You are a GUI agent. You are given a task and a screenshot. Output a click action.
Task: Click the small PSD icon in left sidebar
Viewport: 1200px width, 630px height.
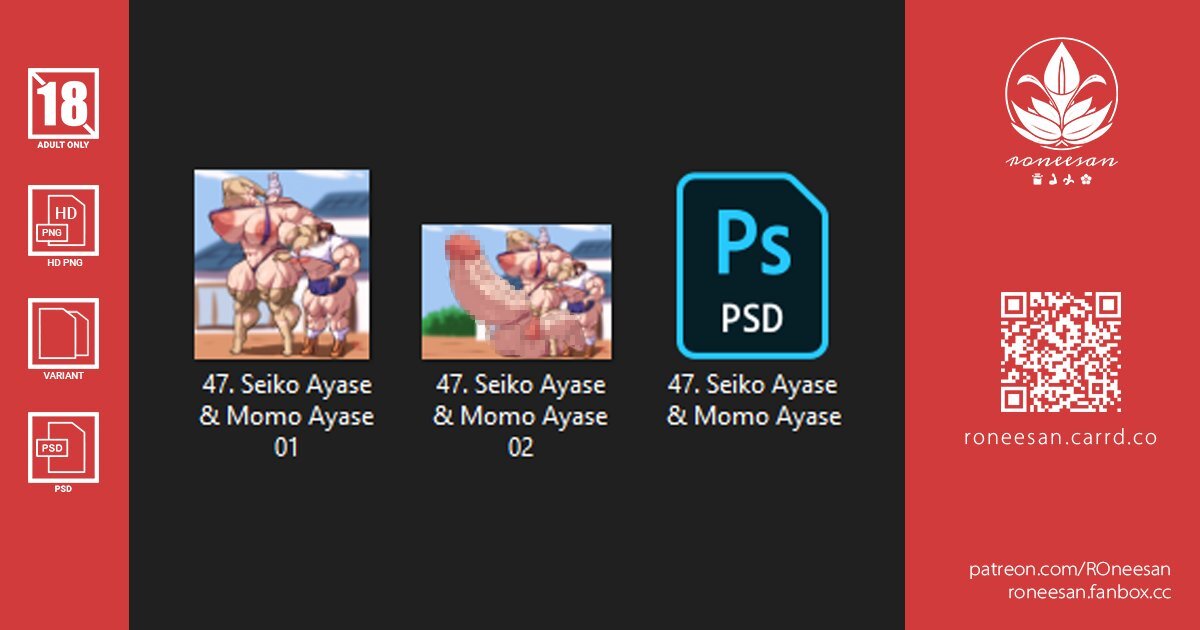pyautogui.click(x=63, y=447)
